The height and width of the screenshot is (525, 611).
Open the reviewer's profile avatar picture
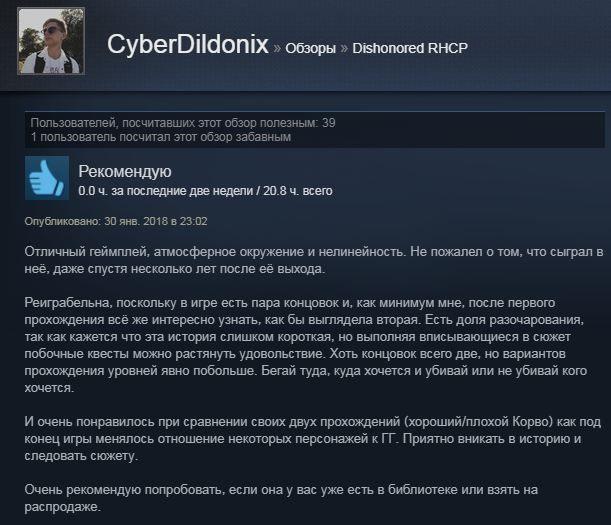tap(51, 41)
